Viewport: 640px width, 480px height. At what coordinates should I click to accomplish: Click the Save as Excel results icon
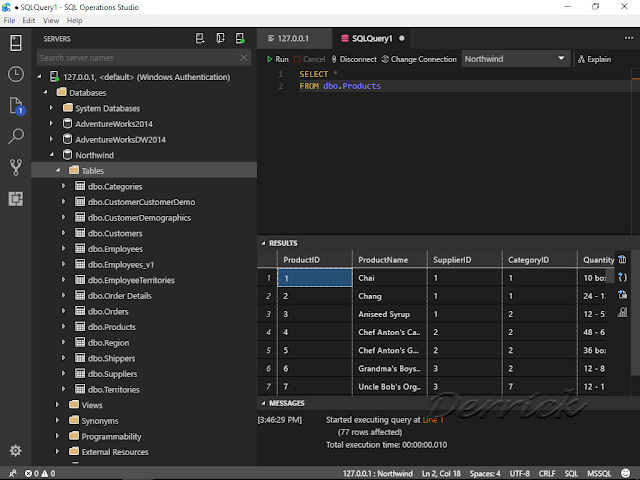click(622, 294)
